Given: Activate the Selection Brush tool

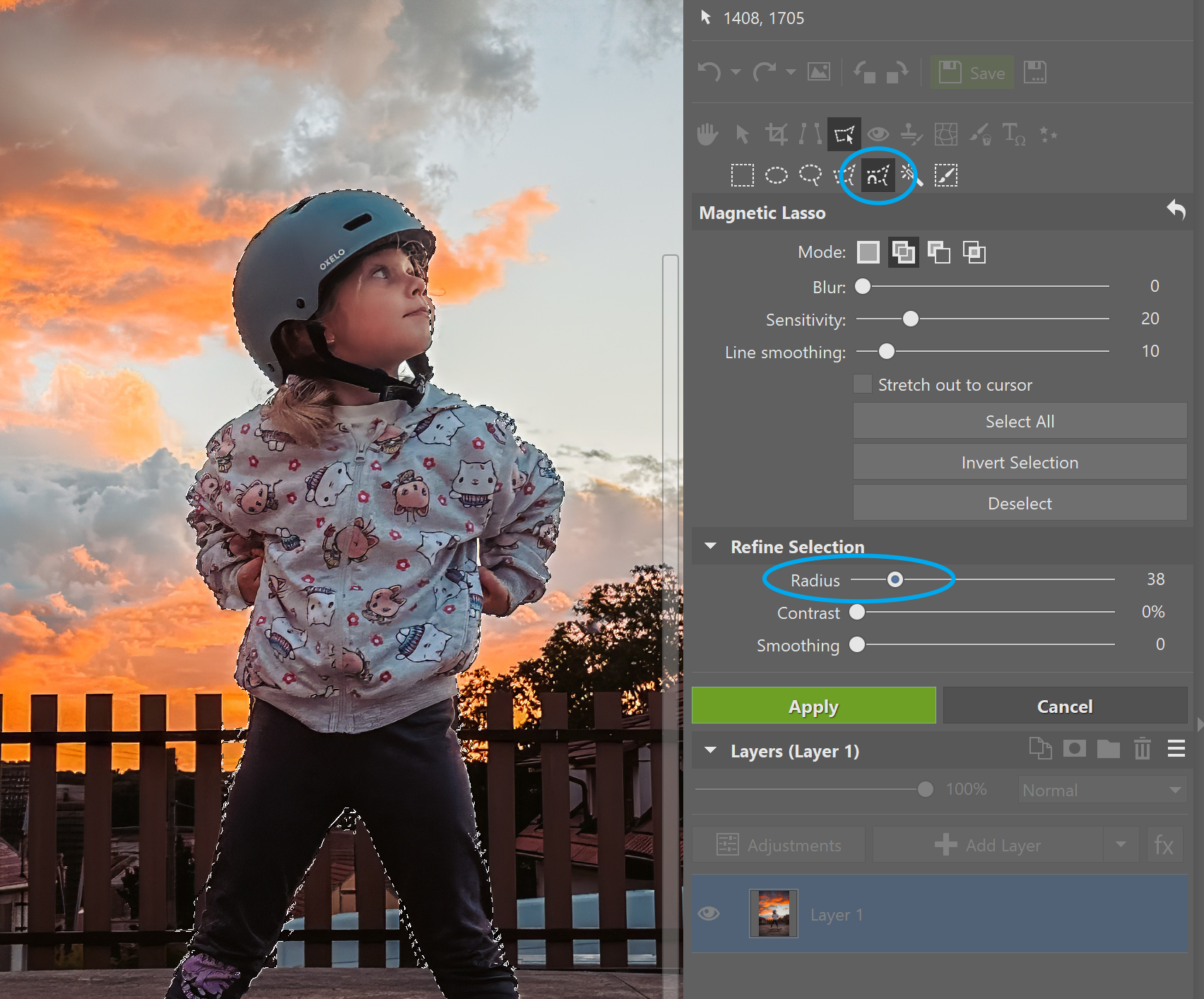Looking at the screenshot, I should coord(945,175).
